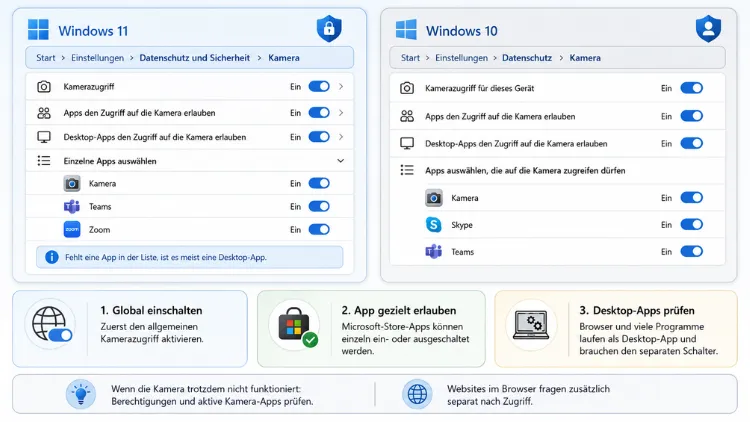Open chevron of Desktop-Apps row, Windows 11
Viewport: 750px width, 422px height.
(x=341, y=137)
